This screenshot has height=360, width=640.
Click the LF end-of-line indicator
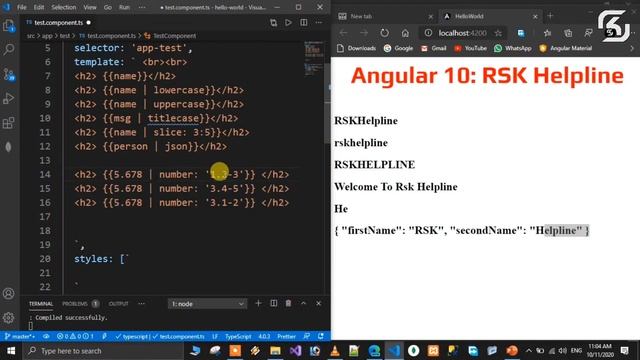click(215, 336)
